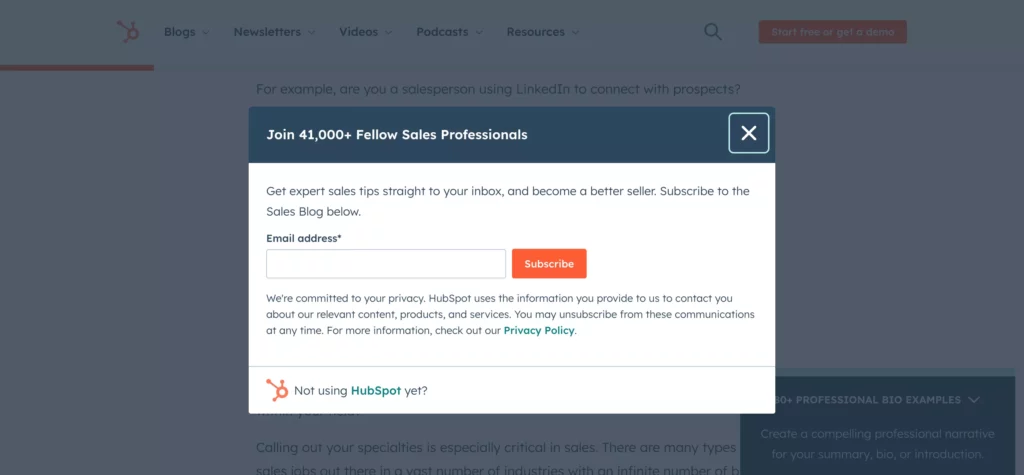
Task: Click 'Calling out your specialties' paragraph
Action: coord(496,458)
